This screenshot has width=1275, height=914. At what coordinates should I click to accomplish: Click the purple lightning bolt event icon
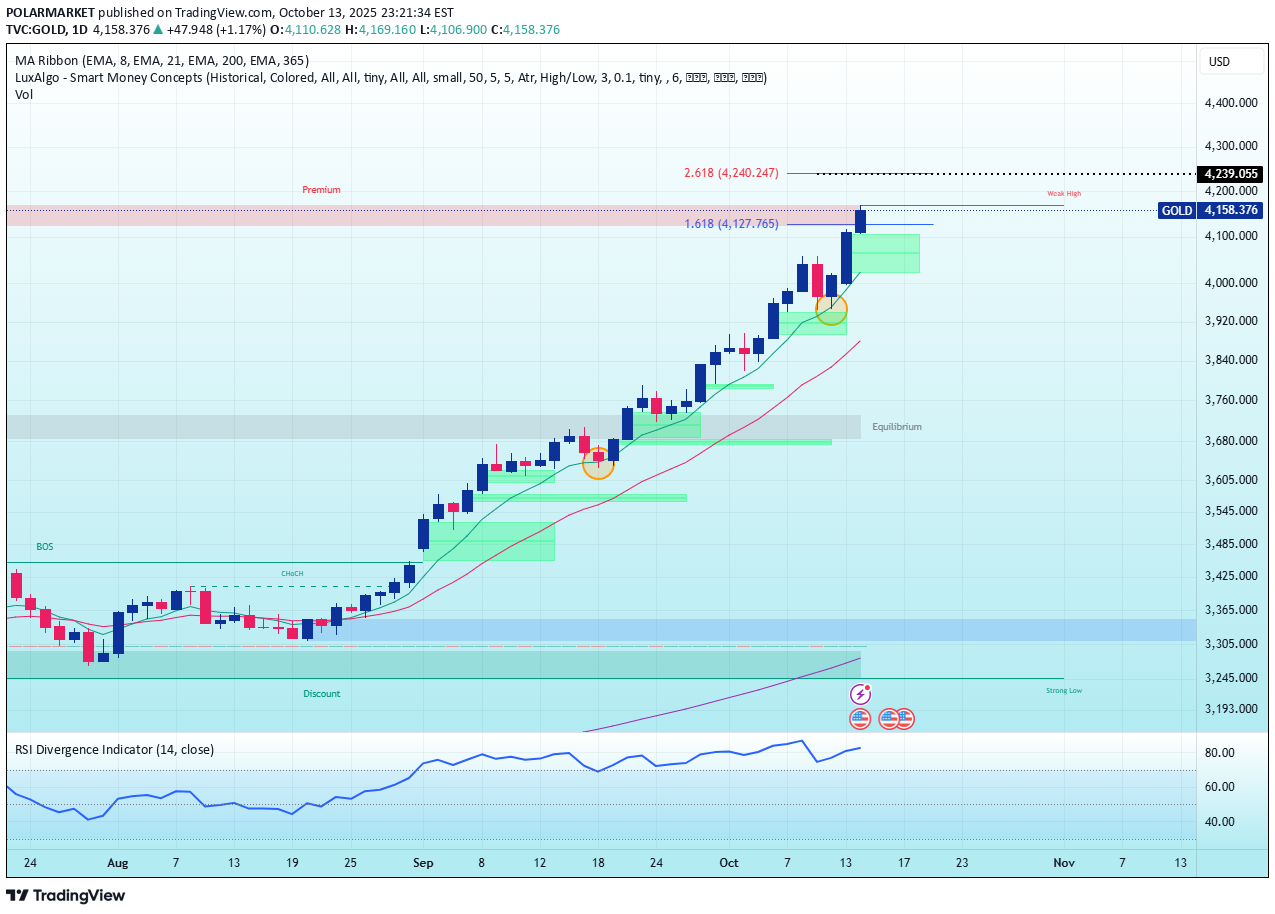click(860, 694)
